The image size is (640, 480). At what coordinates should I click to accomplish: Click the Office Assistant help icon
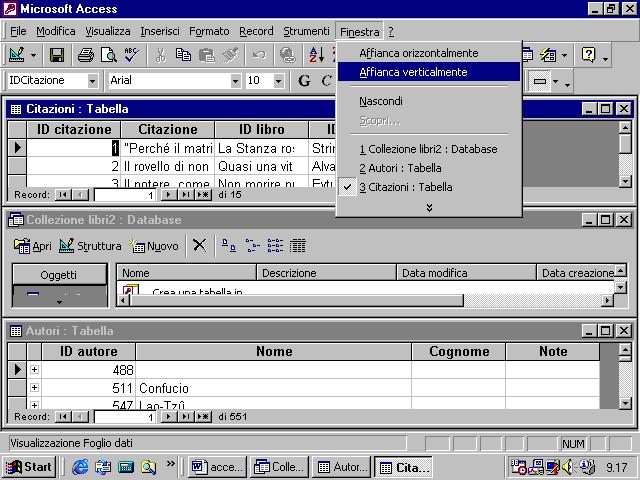[589, 55]
